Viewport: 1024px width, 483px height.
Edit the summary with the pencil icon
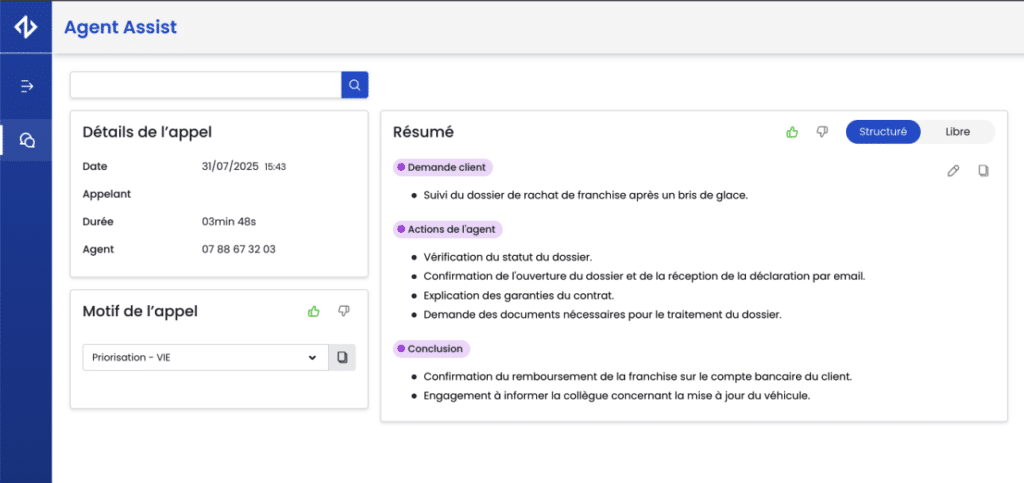[953, 171]
